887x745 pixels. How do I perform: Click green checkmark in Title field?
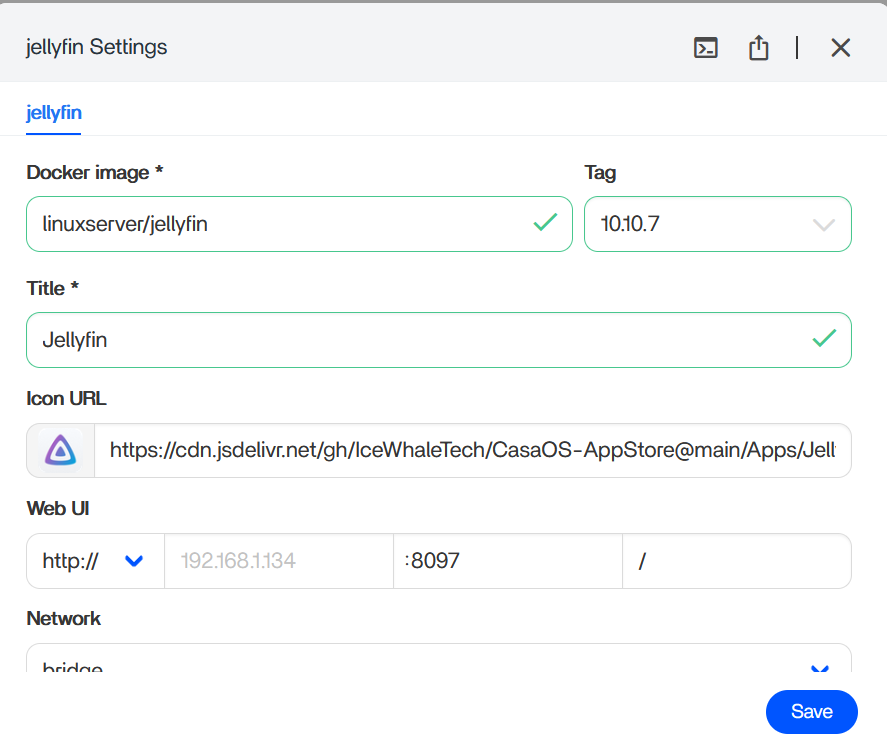824,339
